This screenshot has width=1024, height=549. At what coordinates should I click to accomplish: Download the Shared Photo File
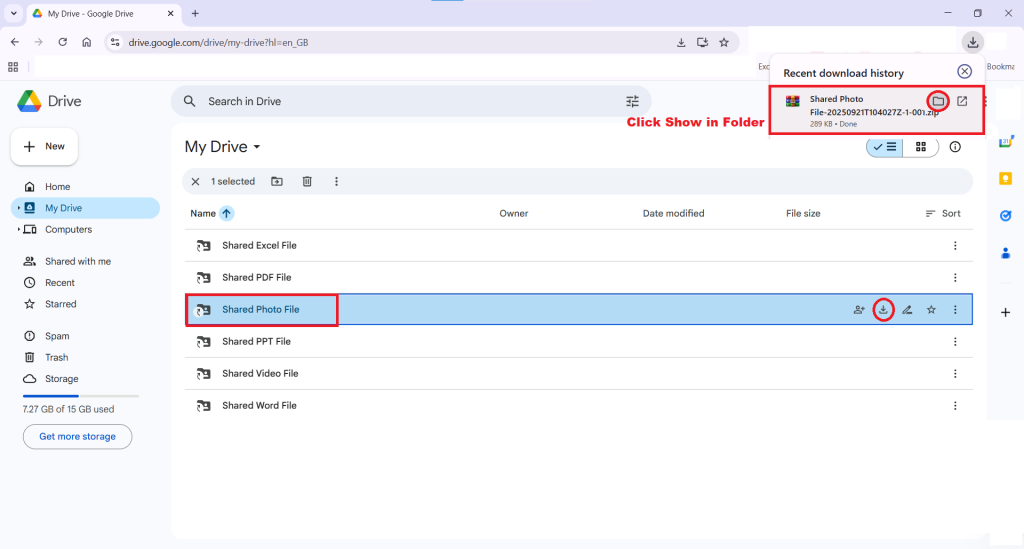[883, 310]
